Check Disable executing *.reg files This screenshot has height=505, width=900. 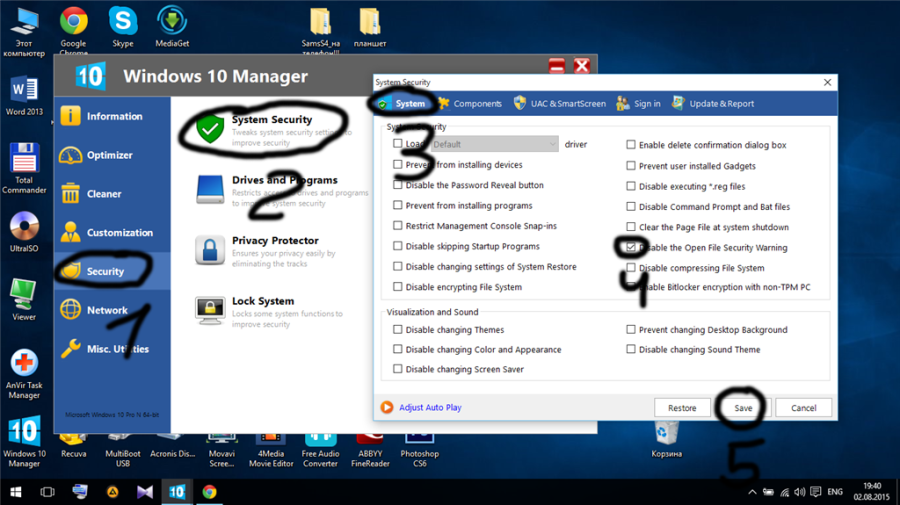(x=631, y=186)
